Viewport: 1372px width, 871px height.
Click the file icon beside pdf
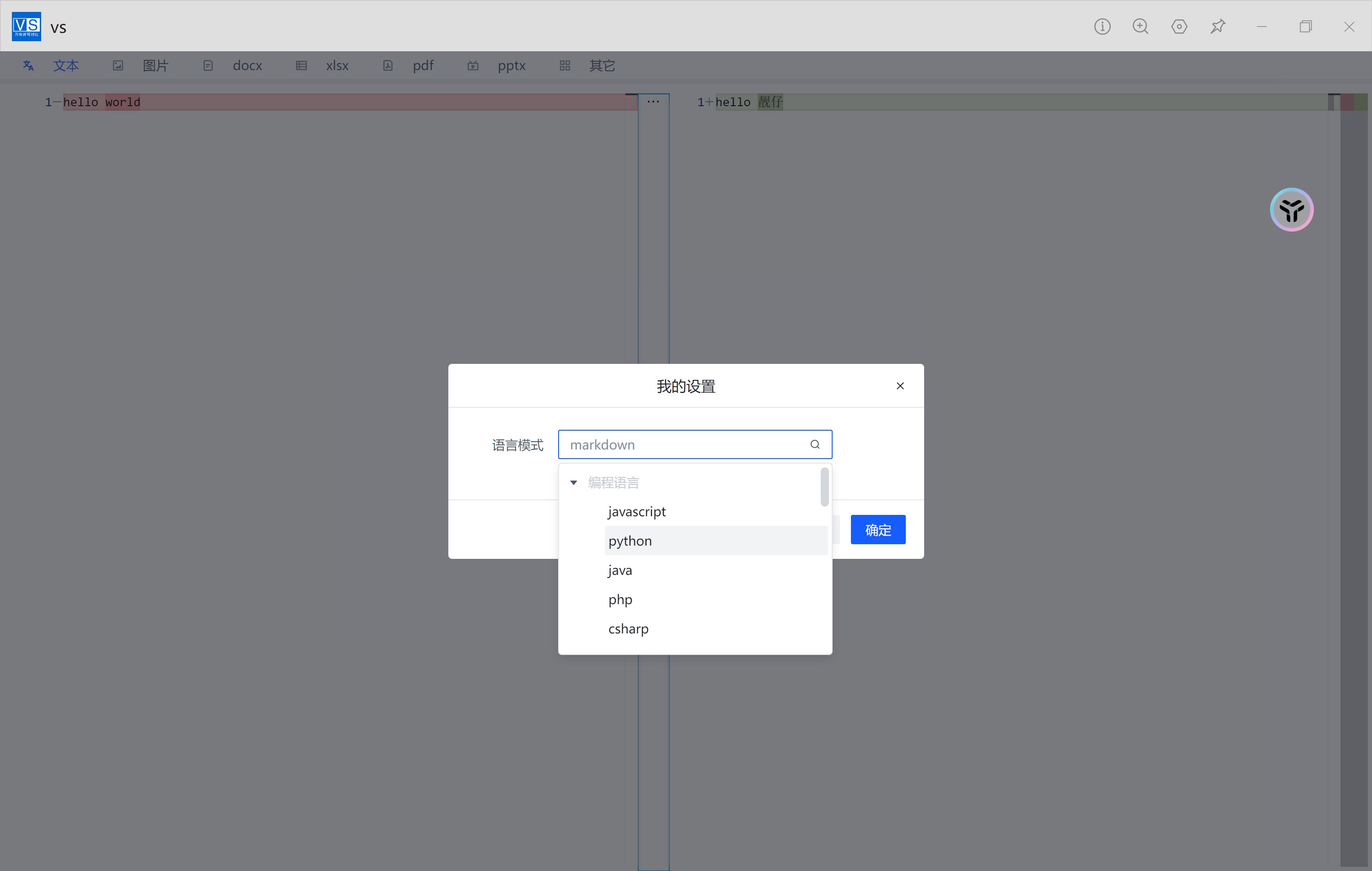pos(388,65)
